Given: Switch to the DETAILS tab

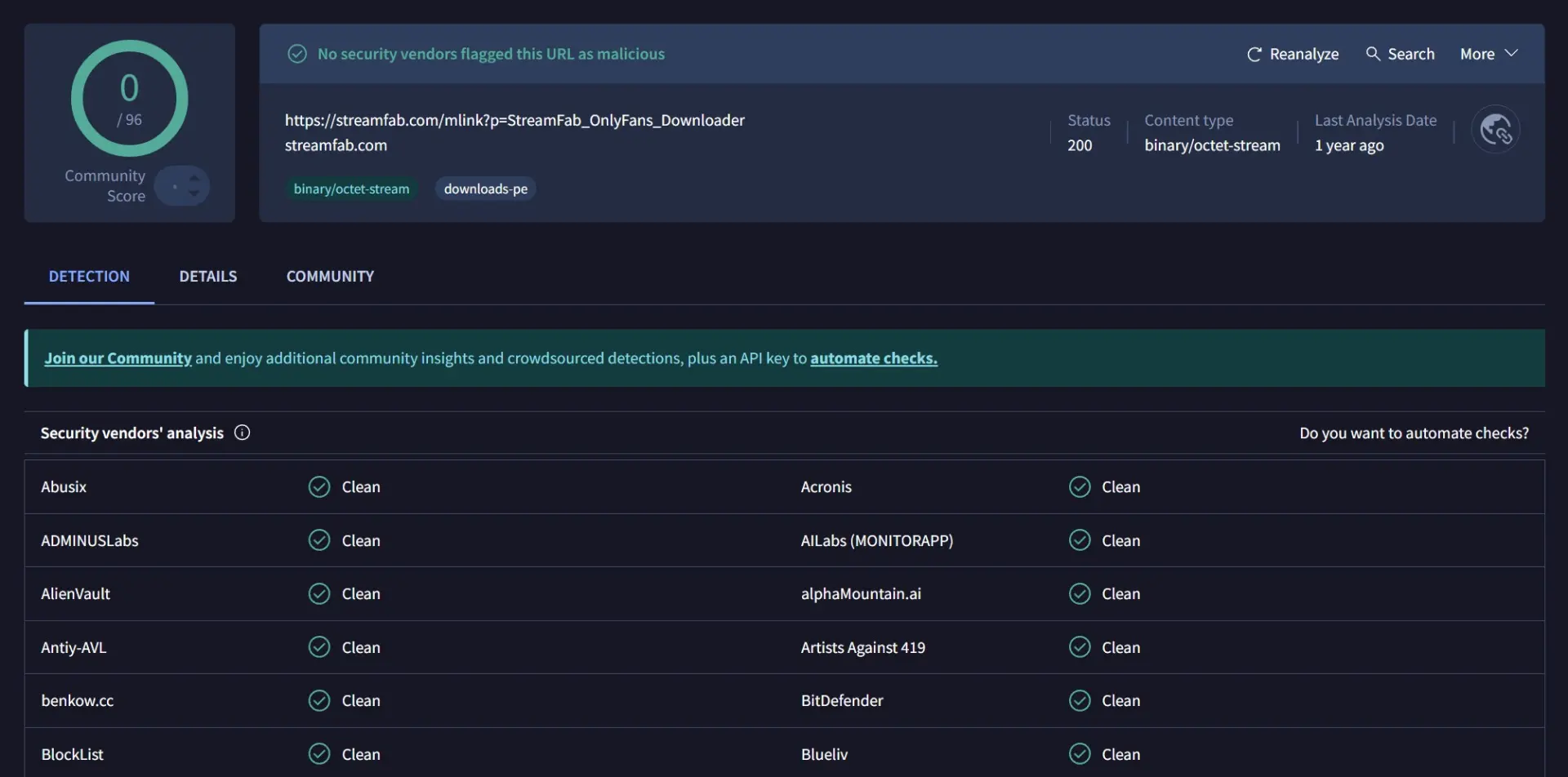Looking at the screenshot, I should pyautogui.click(x=208, y=276).
